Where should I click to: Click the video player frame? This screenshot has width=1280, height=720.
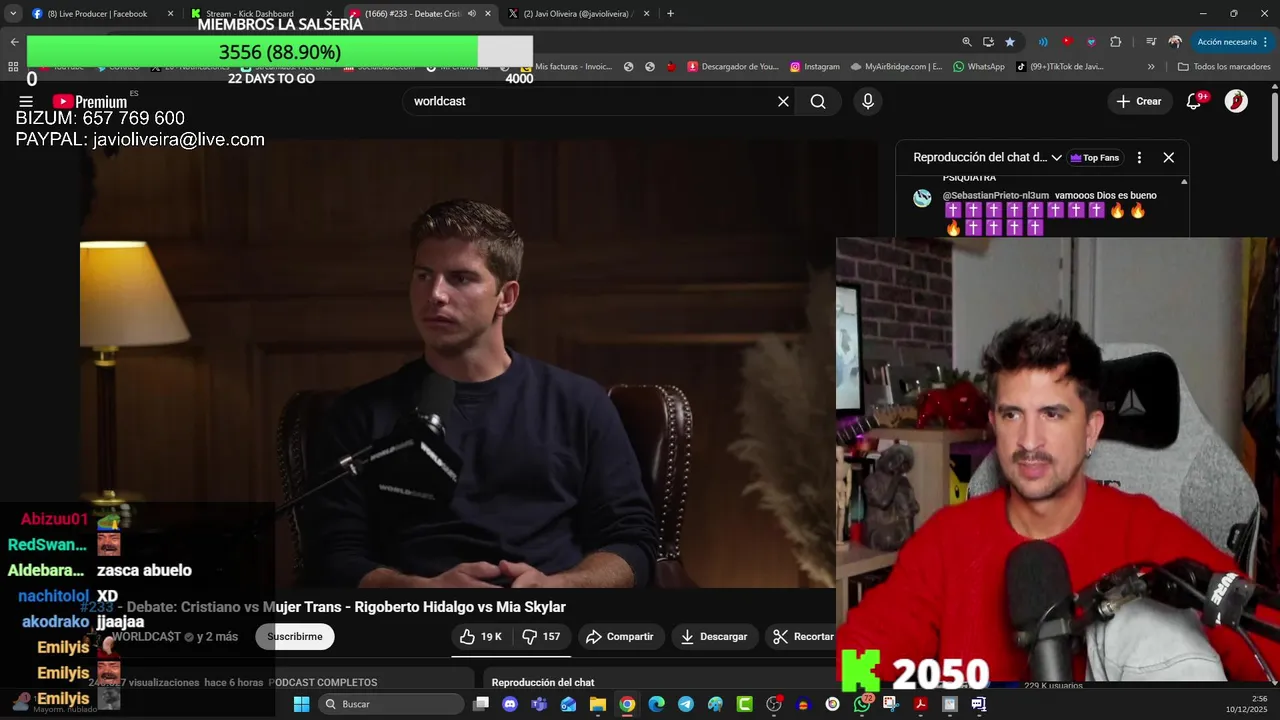coord(457,363)
